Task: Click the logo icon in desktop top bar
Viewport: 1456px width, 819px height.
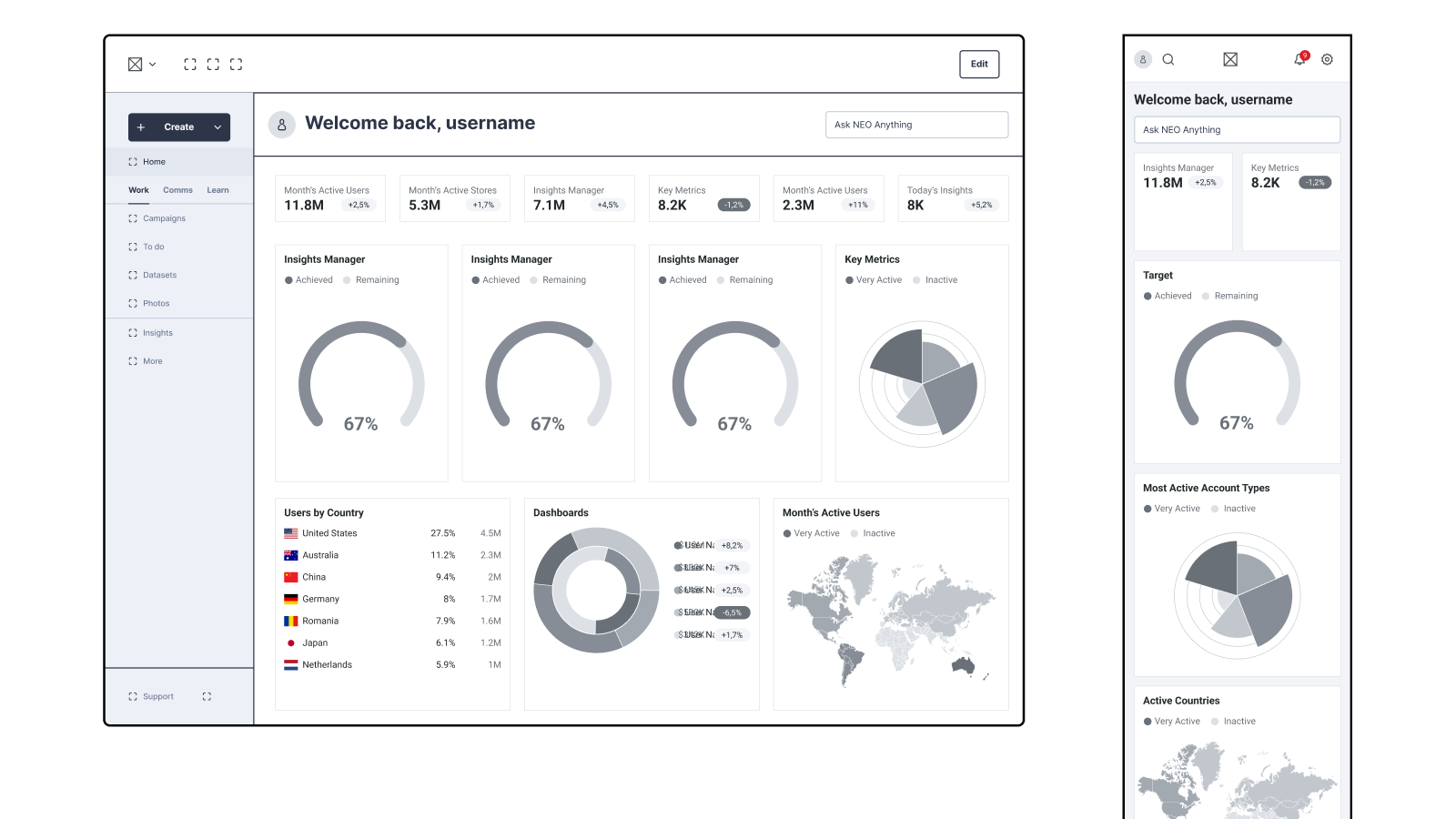Action: [135, 64]
